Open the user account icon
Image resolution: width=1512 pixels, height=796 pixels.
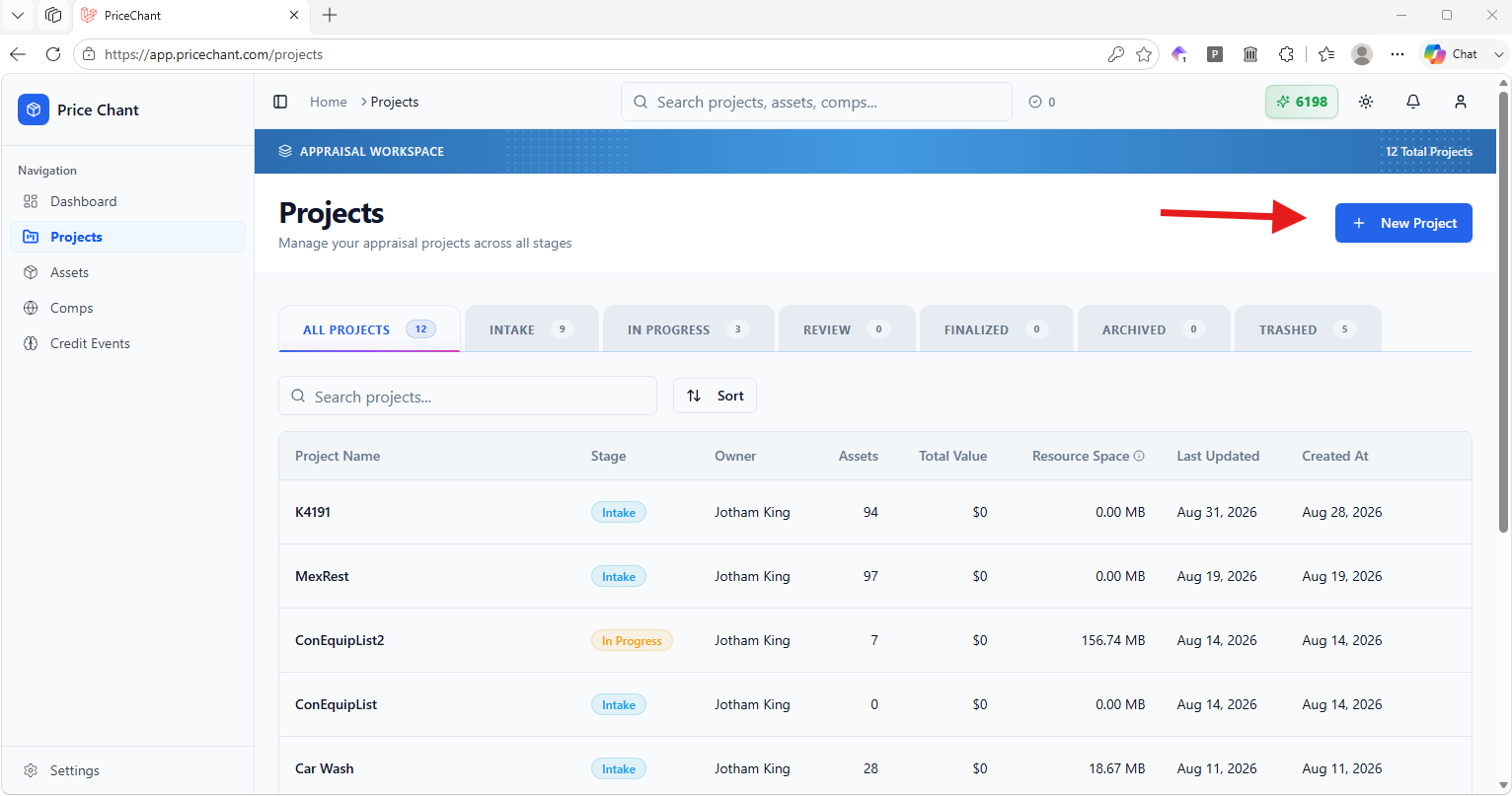(1461, 102)
